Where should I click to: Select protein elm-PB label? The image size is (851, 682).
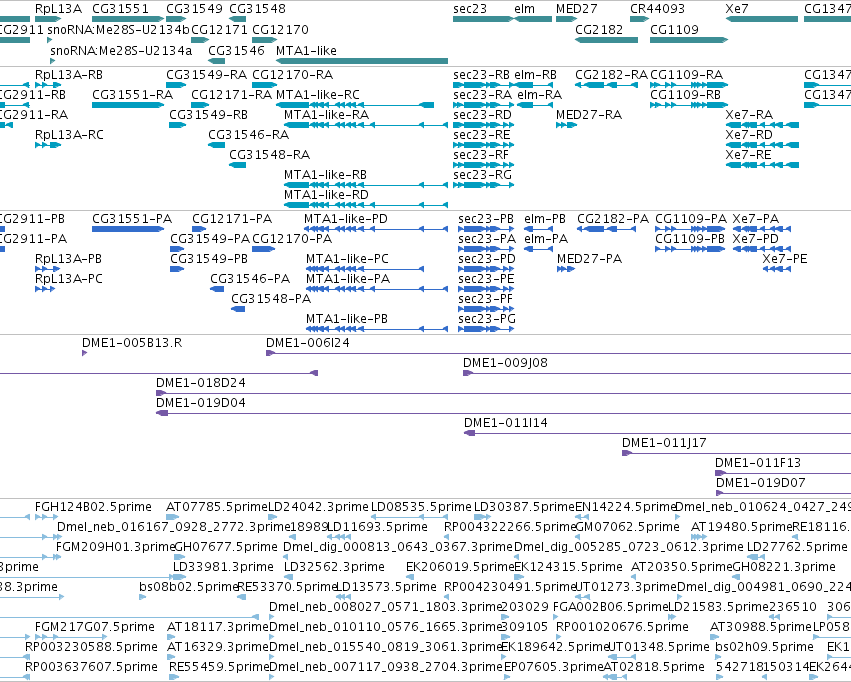[545, 219]
